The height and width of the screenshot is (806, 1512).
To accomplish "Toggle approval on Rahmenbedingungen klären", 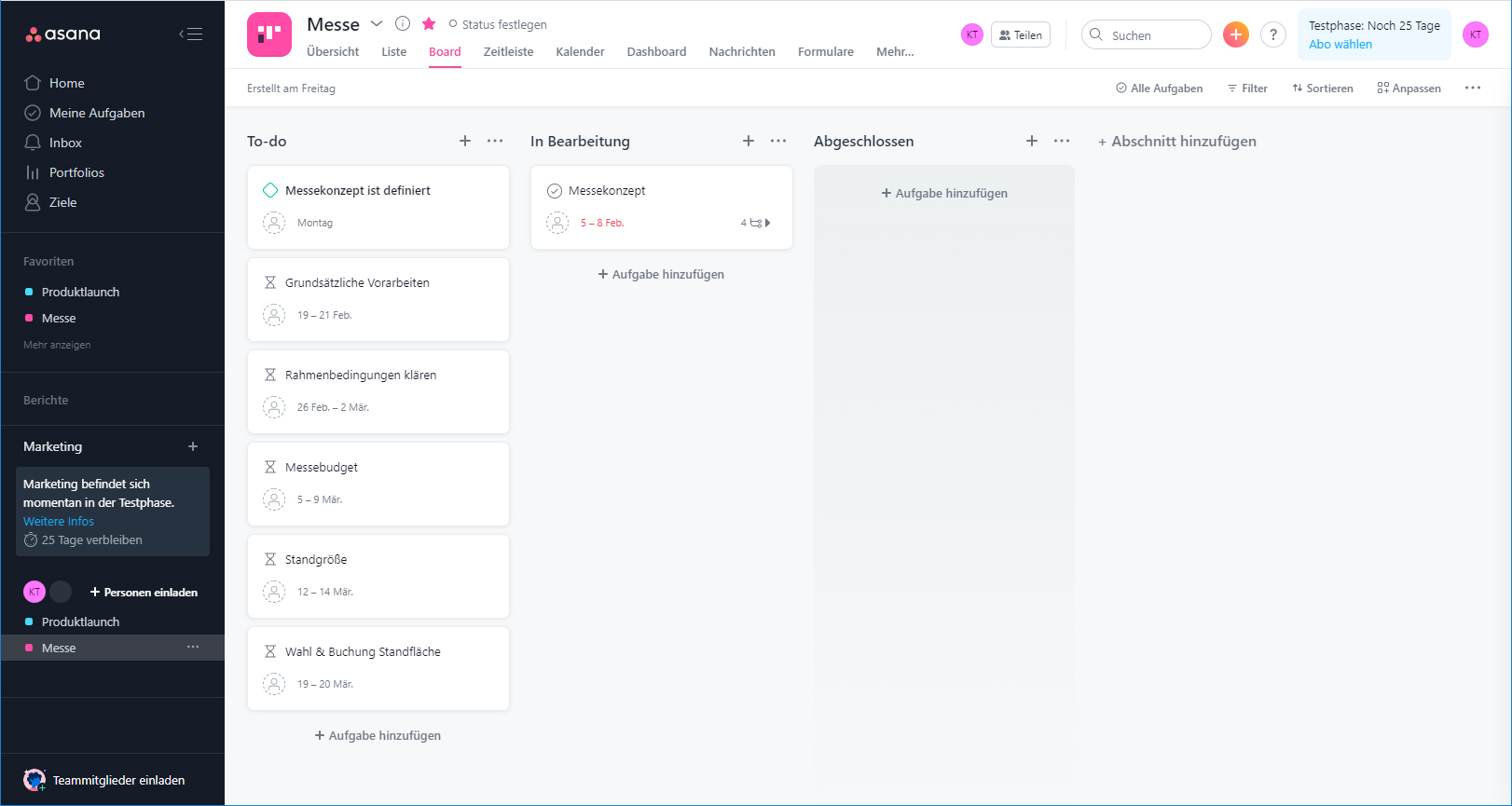I will [270, 375].
